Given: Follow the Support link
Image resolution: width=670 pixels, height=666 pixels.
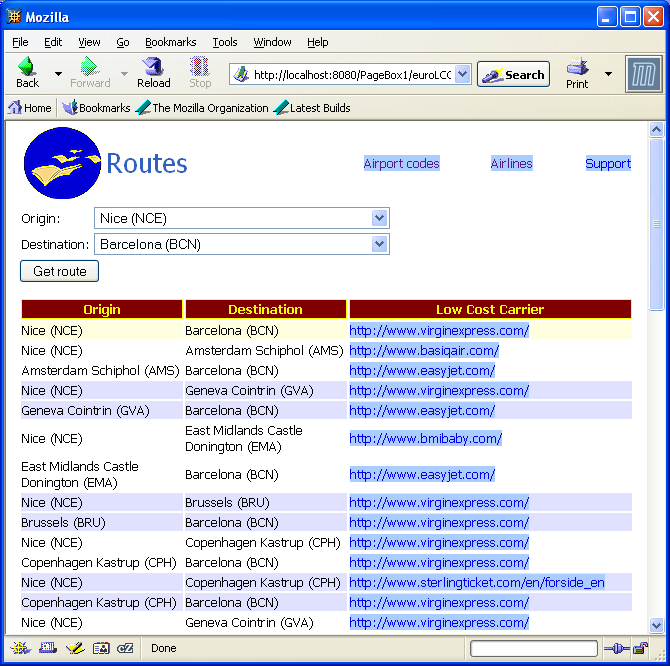Looking at the screenshot, I should pyautogui.click(x=608, y=164).
